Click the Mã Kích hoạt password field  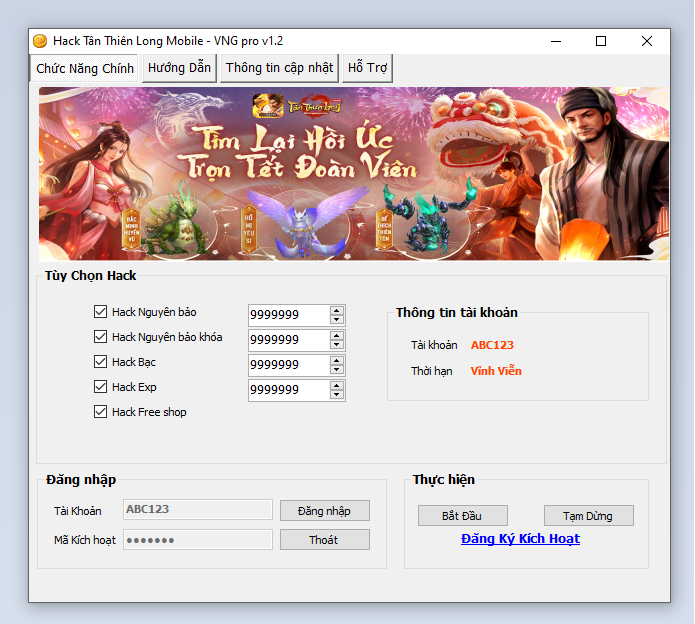[x=198, y=540]
